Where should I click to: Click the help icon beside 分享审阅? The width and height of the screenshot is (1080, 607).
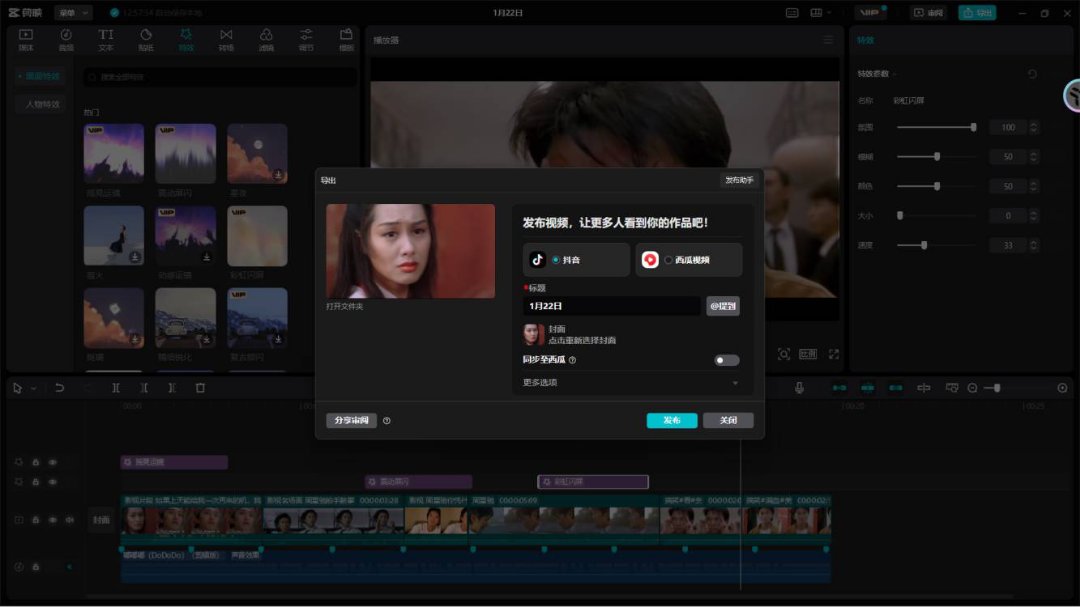click(x=387, y=421)
